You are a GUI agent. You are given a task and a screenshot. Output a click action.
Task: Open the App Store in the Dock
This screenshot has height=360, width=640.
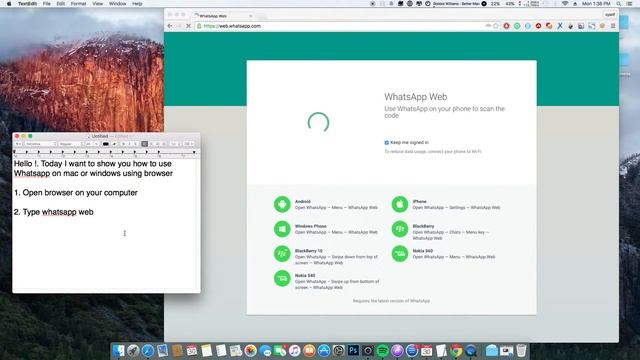click(x=324, y=351)
